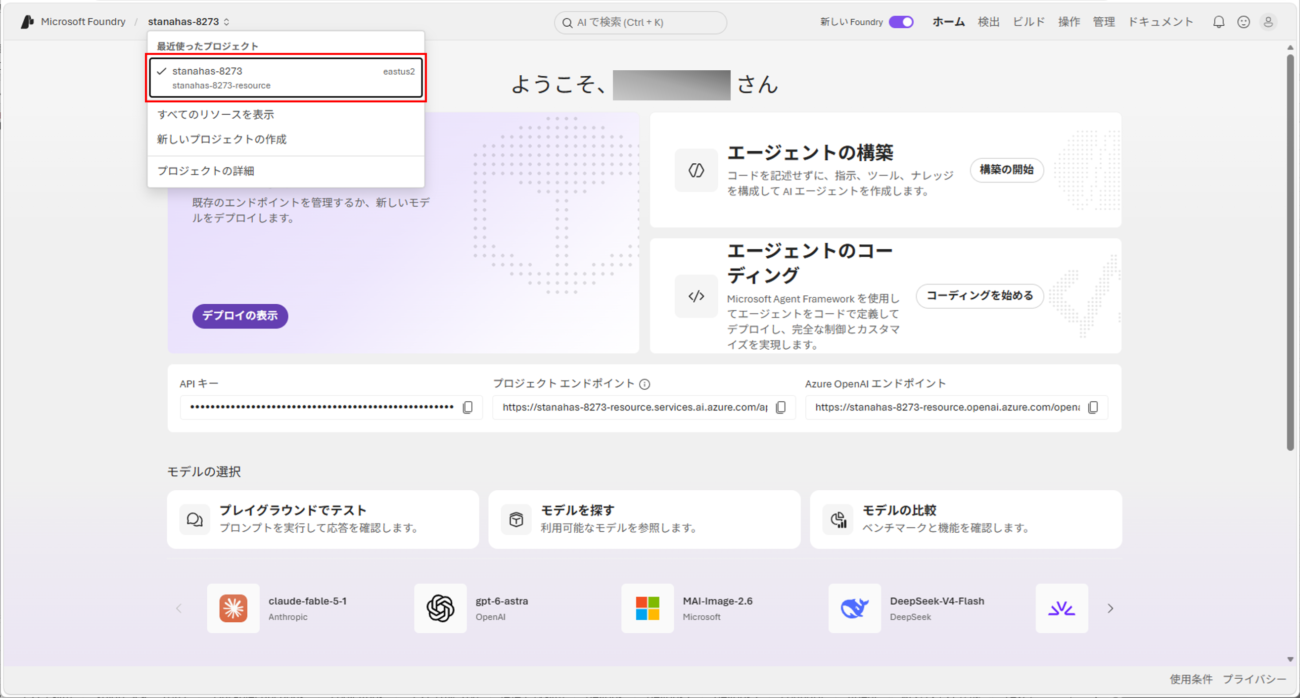Click the OpenAI gpt-6-astra logo
This screenshot has height=698, width=1300.
(440, 608)
